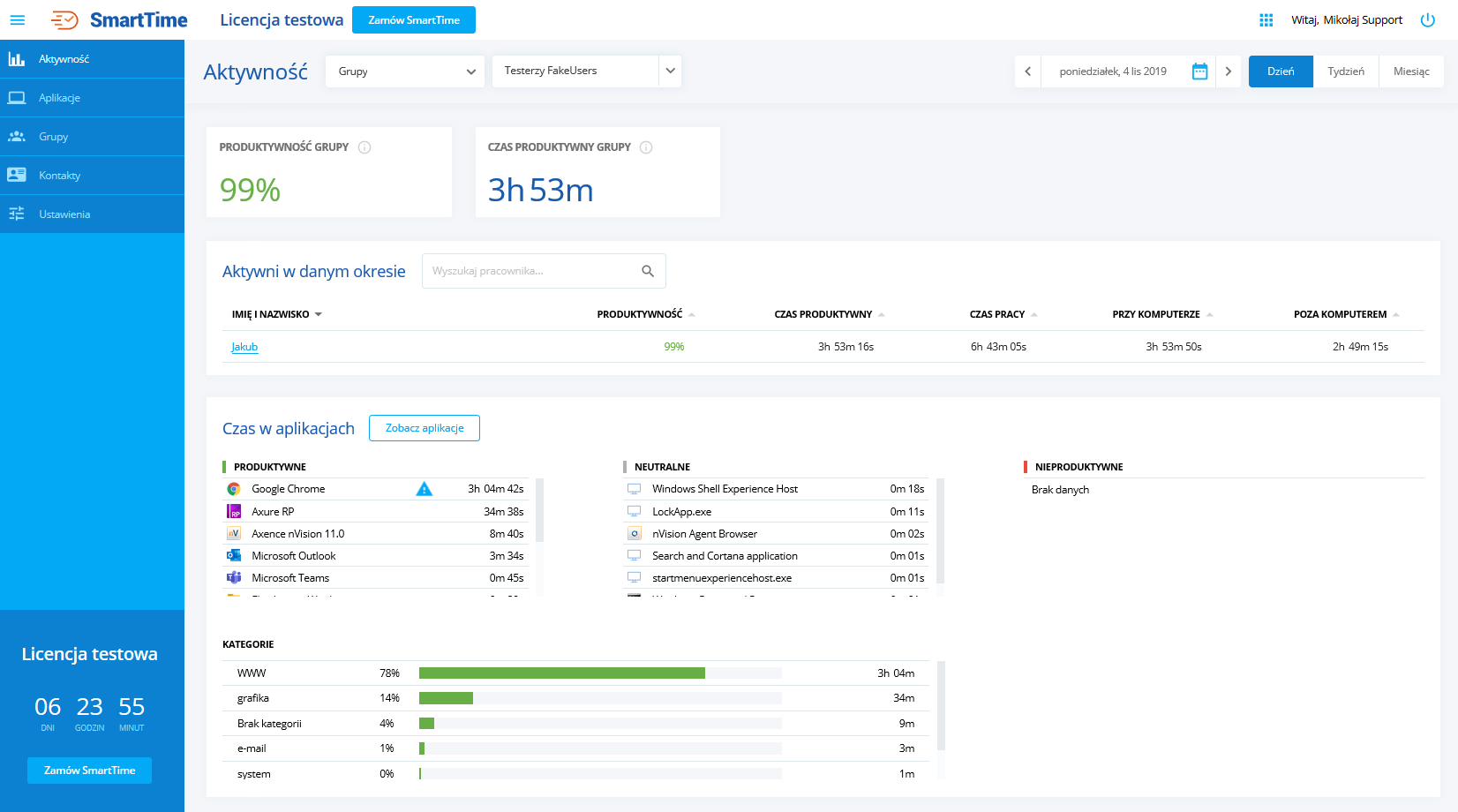Expand the Grupy dropdown
The image size is (1458, 812).
405,71
